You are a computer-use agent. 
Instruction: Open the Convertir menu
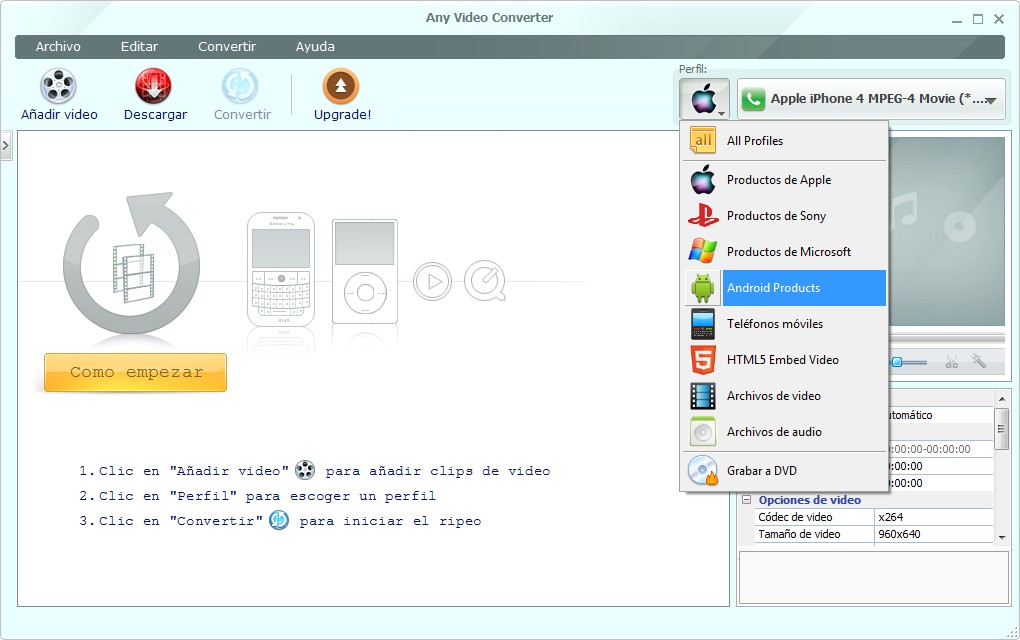click(227, 47)
